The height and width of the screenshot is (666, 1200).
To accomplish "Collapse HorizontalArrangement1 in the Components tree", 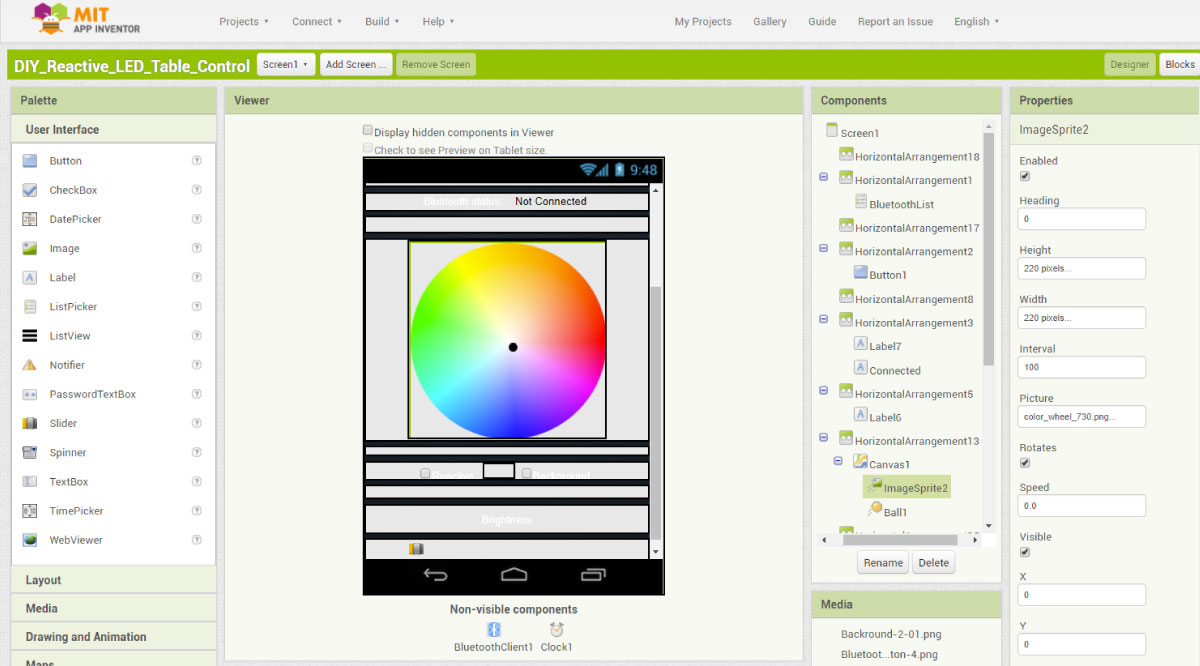I will (823, 177).
